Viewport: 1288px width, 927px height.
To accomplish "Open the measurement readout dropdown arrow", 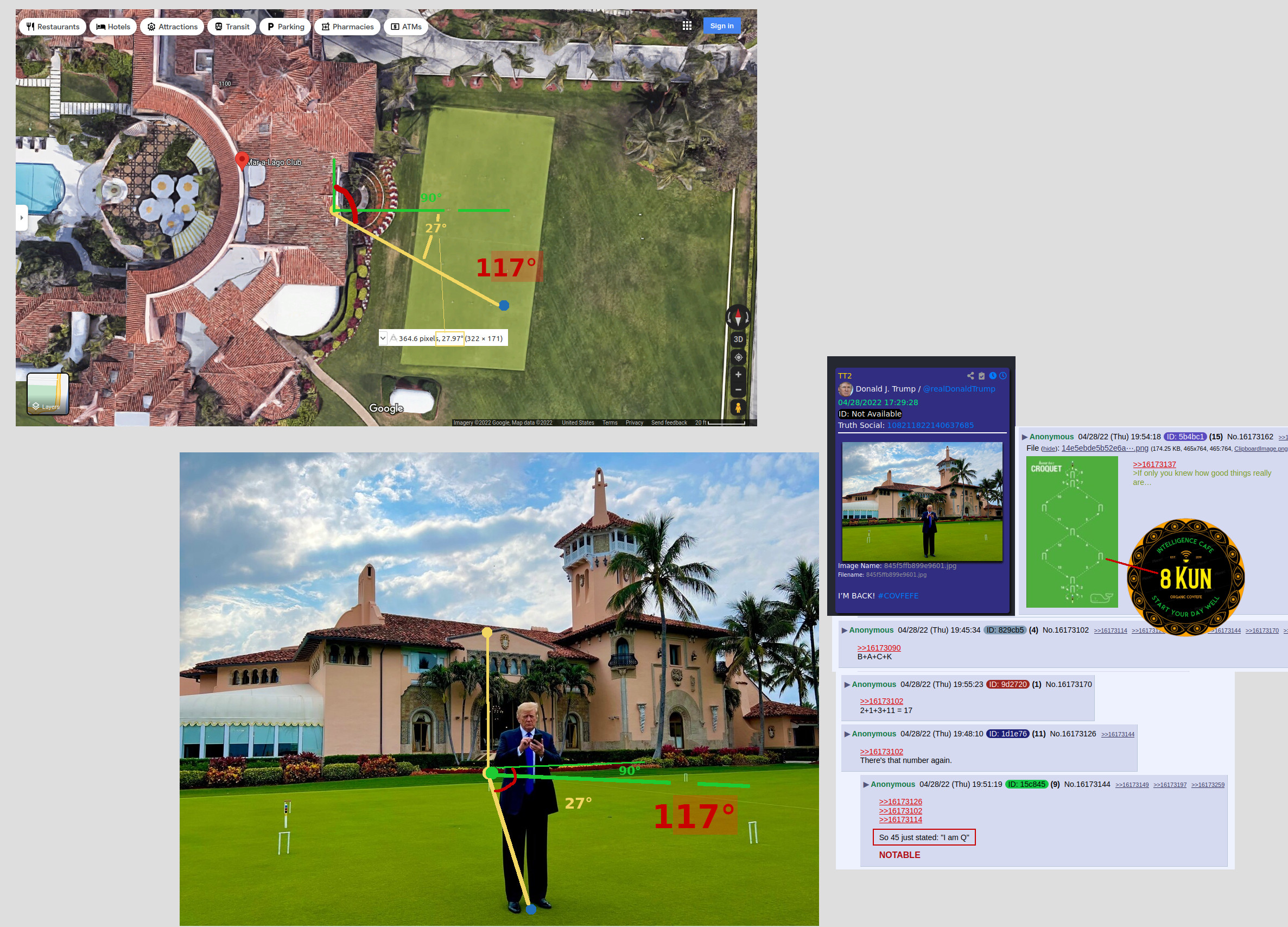I will 383,338.
